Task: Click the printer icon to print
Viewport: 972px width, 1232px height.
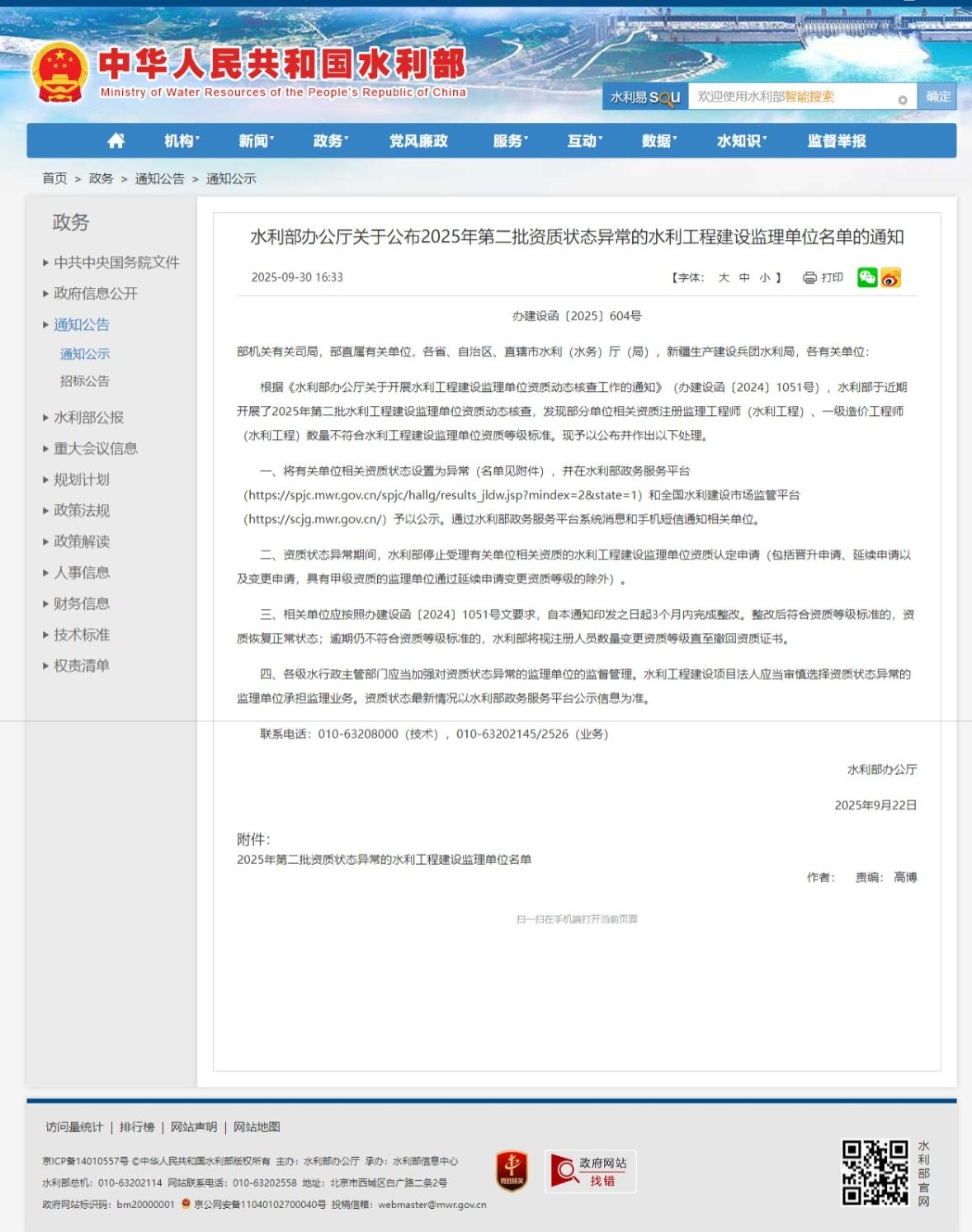Action: pyautogui.click(x=809, y=278)
